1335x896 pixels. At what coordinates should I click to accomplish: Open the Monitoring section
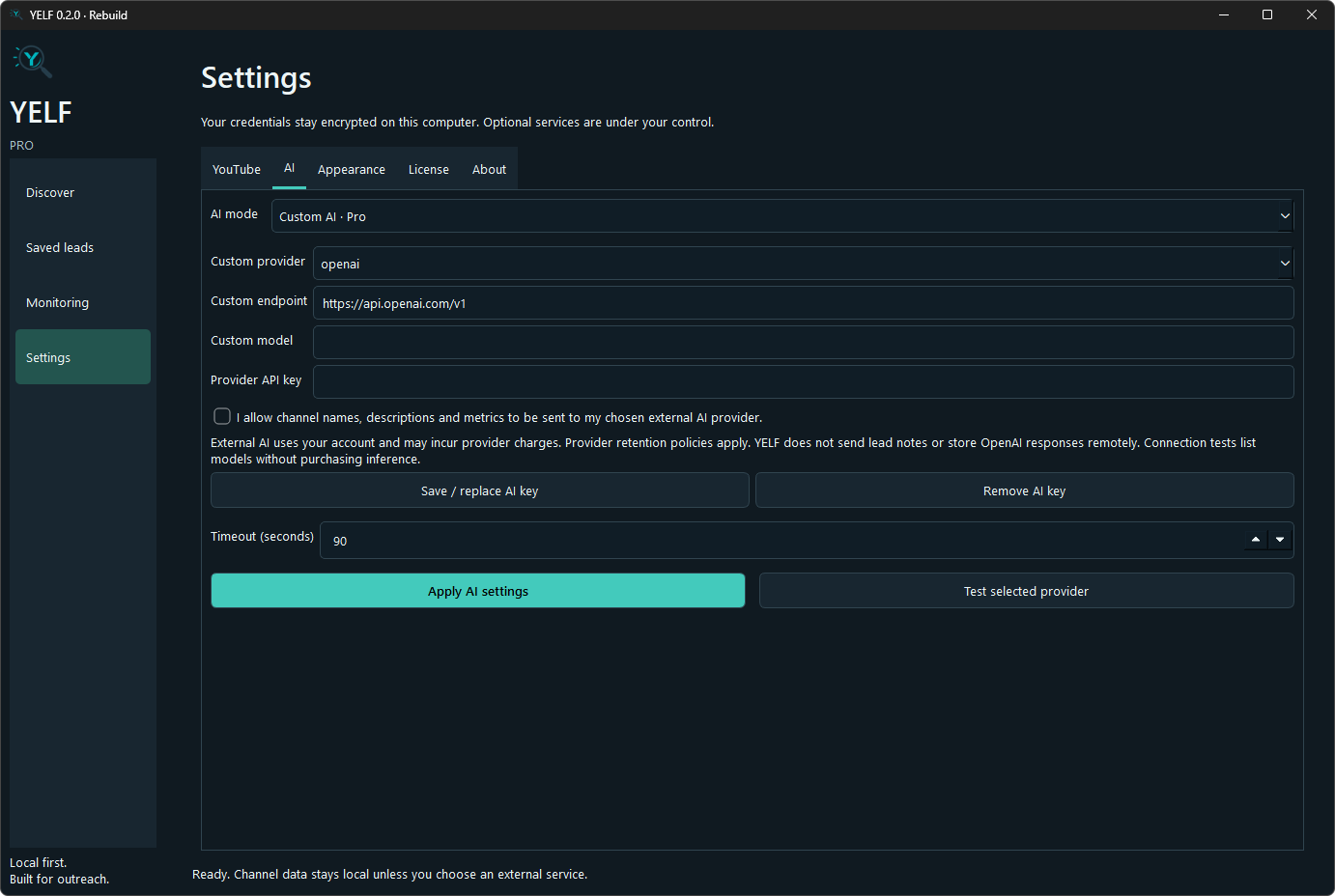pyautogui.click(x=83, y=302)
